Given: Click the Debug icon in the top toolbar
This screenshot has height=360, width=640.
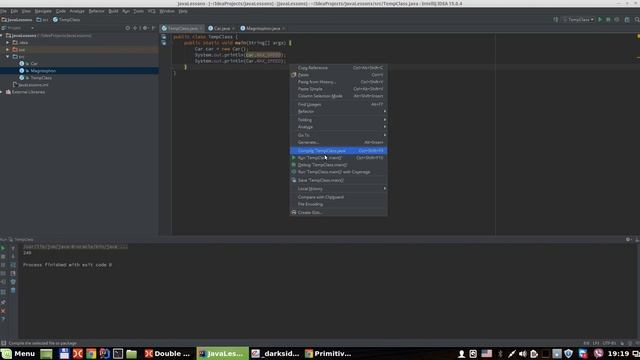Looking at the screenshot, I should click(x=608, y=20).
